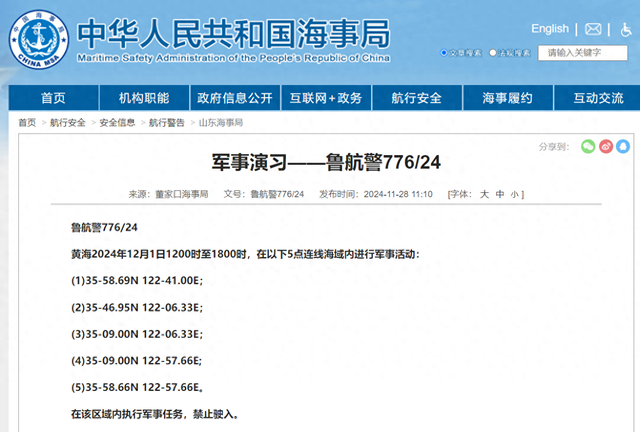The width and height of the screenshot is (640, 432).
Task: Click the sentence ending with 禁止驶入
Action: tap(155, 414)
